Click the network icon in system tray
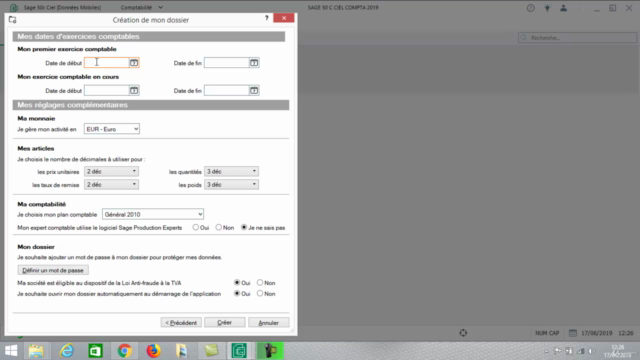The width and height of the screenshot is (640, 360). pos(580,351)
